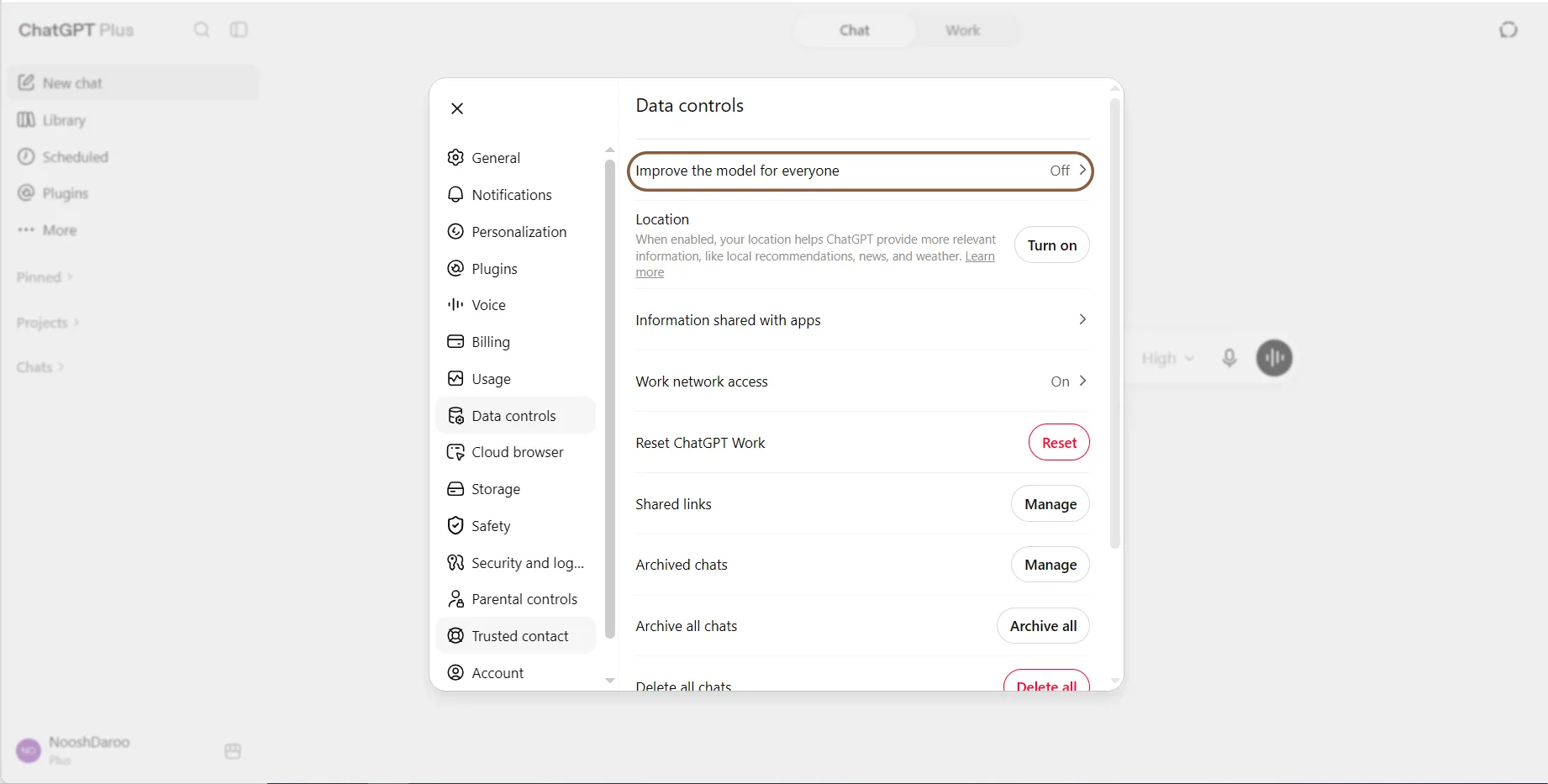Click the Archive all button
The height and width of the screenshot is (784, 1548).
tap(1043, 626)
